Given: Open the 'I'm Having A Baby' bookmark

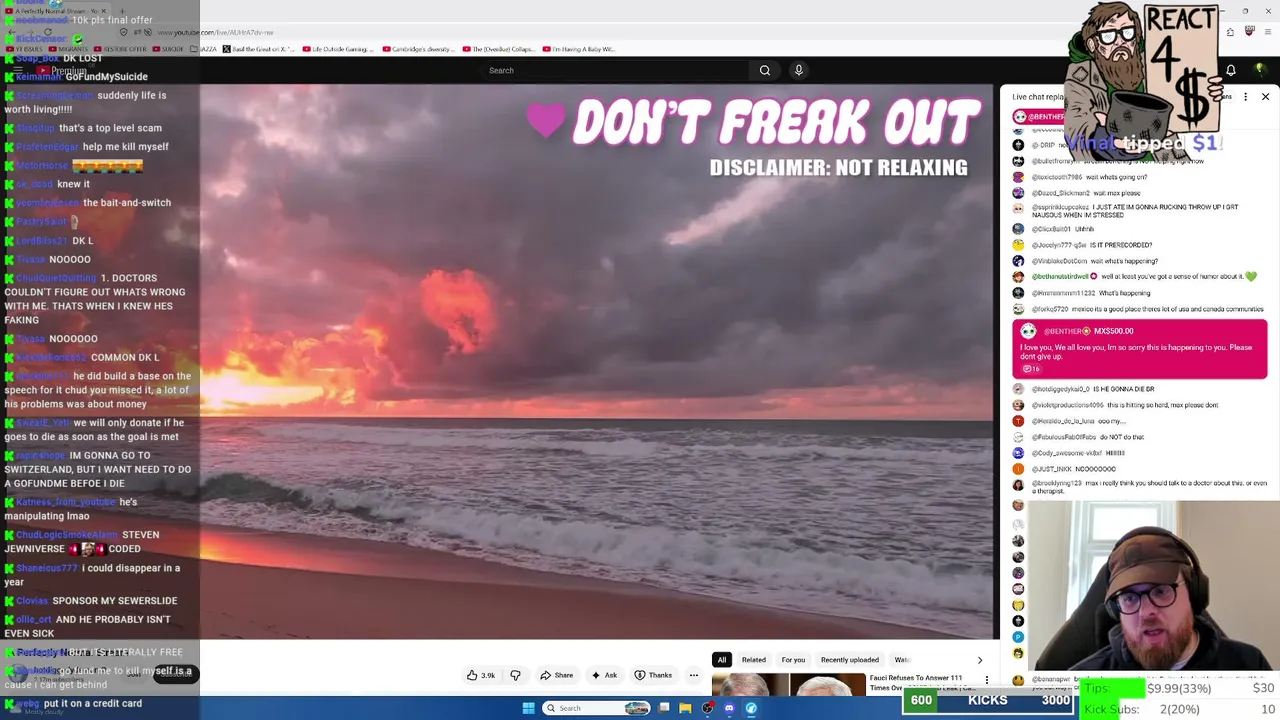Looking at the screenshot, I should tap(579, 49).
